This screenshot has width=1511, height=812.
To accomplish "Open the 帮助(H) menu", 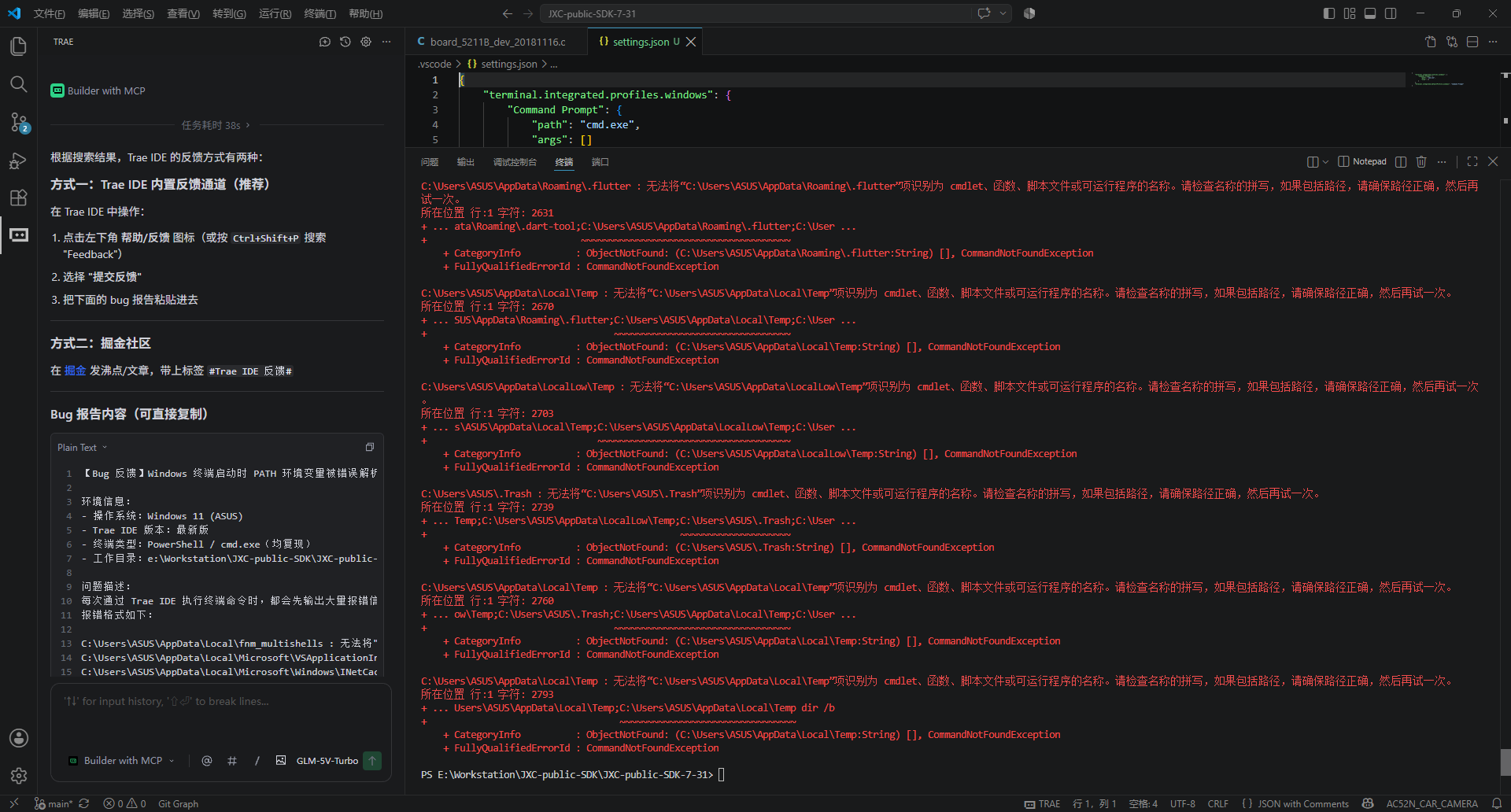I will click(365, 13).
